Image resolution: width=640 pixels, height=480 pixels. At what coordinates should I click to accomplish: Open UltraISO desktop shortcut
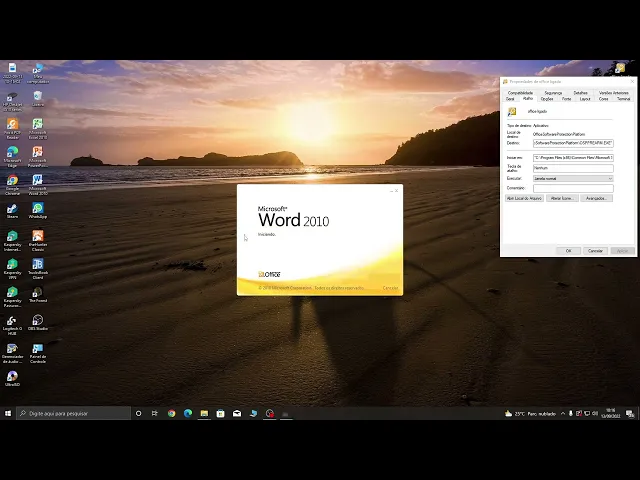(12, 378)
